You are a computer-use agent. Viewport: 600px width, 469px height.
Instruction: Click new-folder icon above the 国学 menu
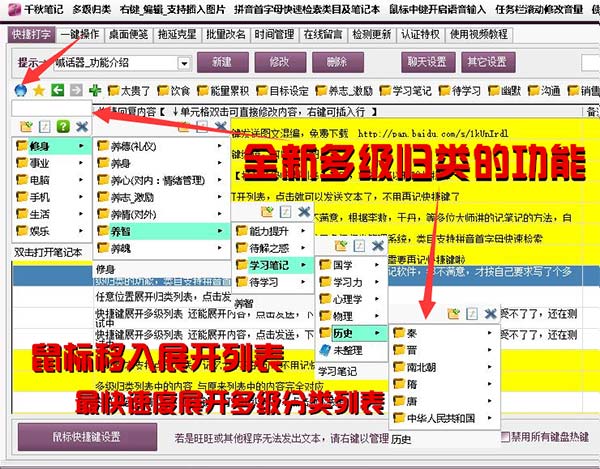pos(341,246)
